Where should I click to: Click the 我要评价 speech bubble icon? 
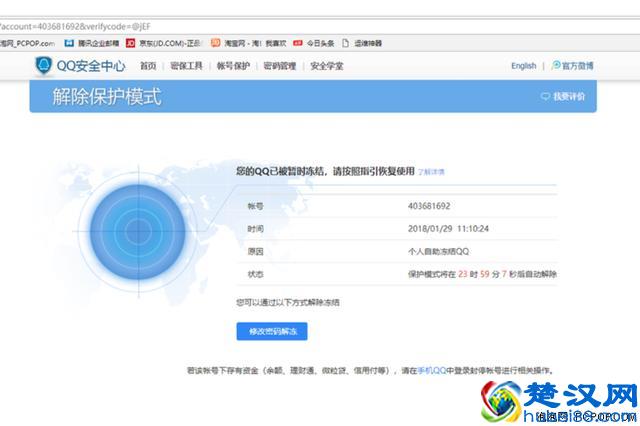(x=545, y=96)
